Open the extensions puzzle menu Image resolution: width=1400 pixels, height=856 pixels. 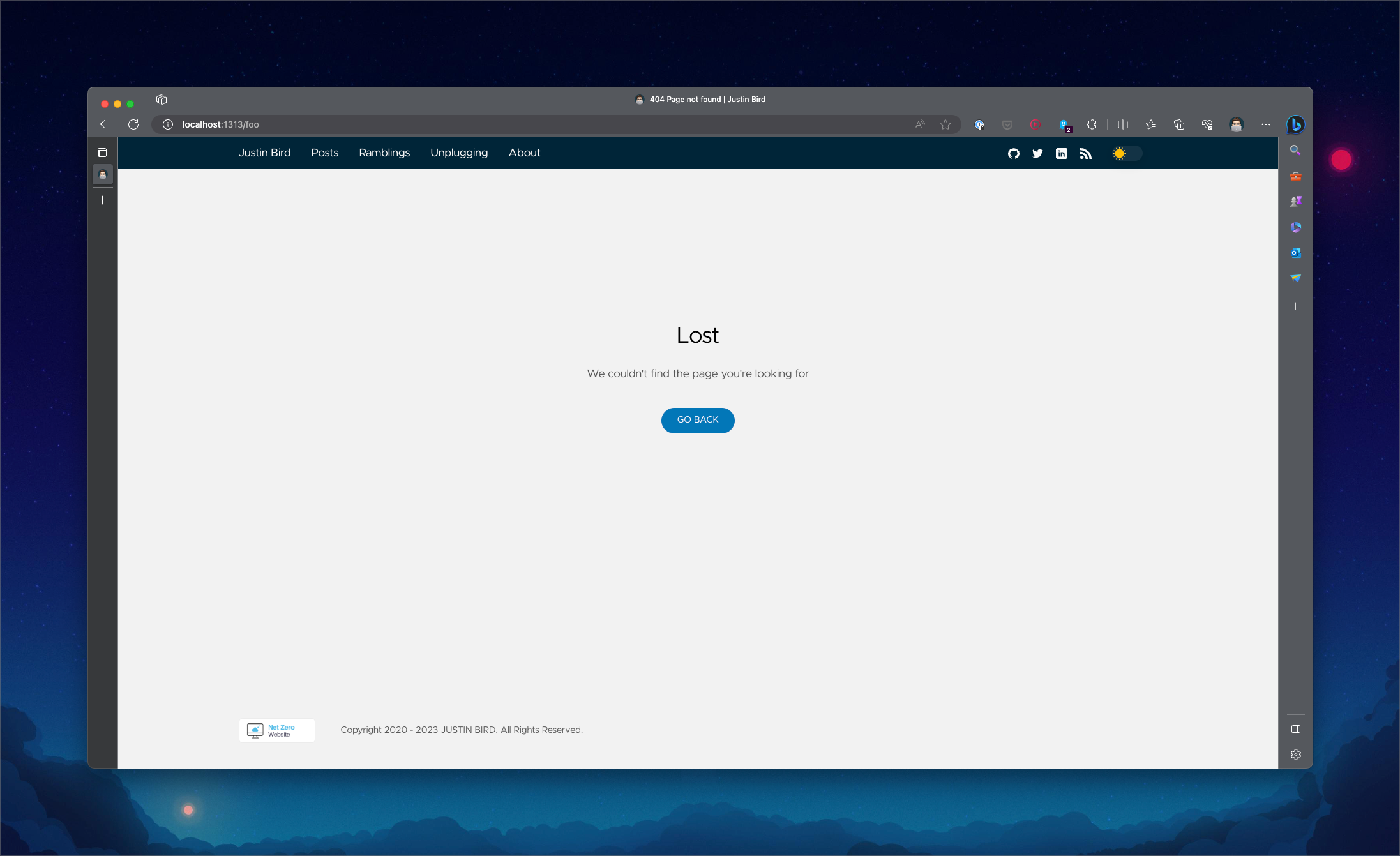1091,124
